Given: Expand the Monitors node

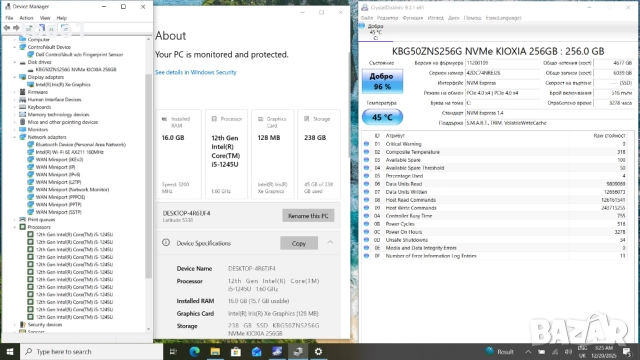Looking at the screenshot, I should click(x=15, y=129).
